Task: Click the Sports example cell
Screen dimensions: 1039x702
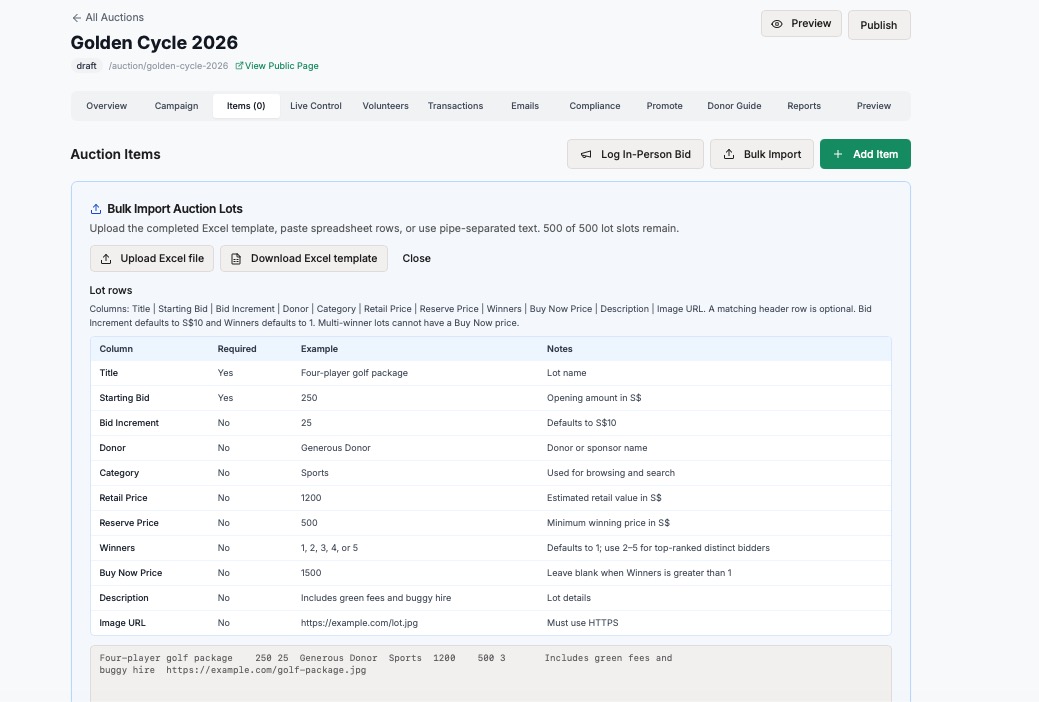Action: point(315,473)
